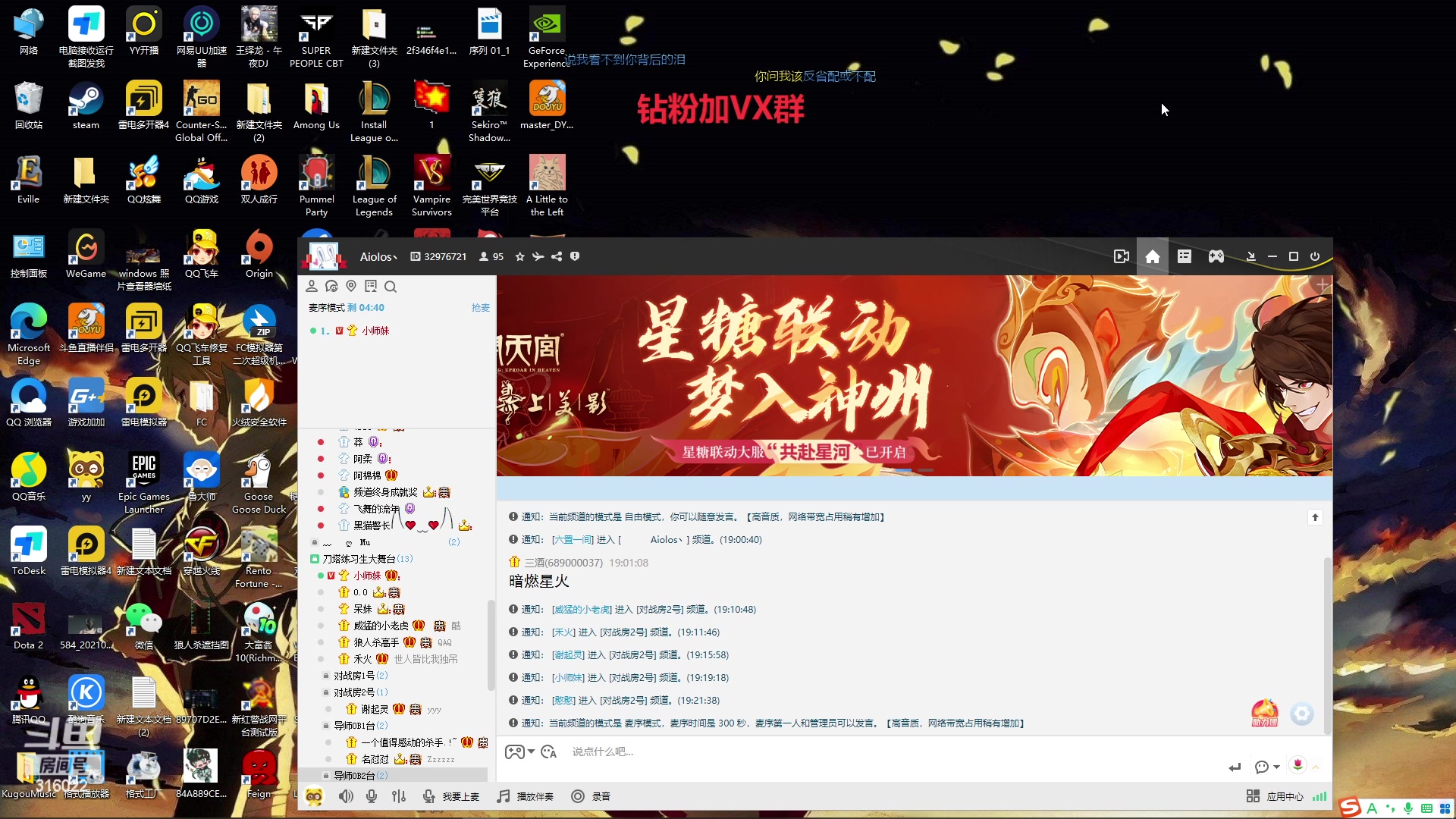Check the green signal strength bars icon
This screenshot has height=819, width=1456.
click(1320, 796)
